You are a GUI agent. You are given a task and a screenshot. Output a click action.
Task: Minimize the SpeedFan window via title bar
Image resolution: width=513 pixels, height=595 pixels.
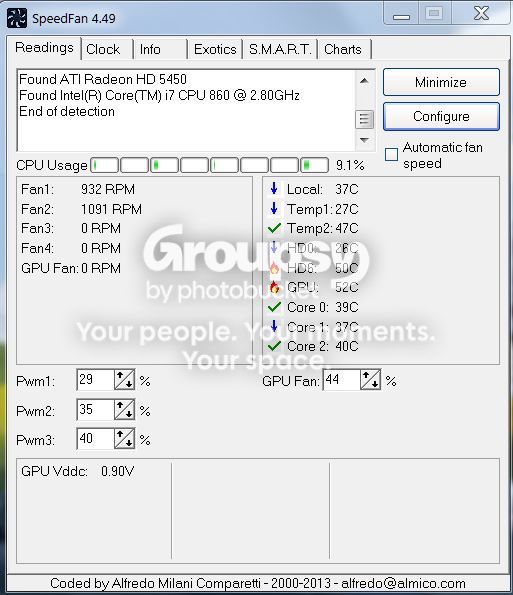coord(401,14)
